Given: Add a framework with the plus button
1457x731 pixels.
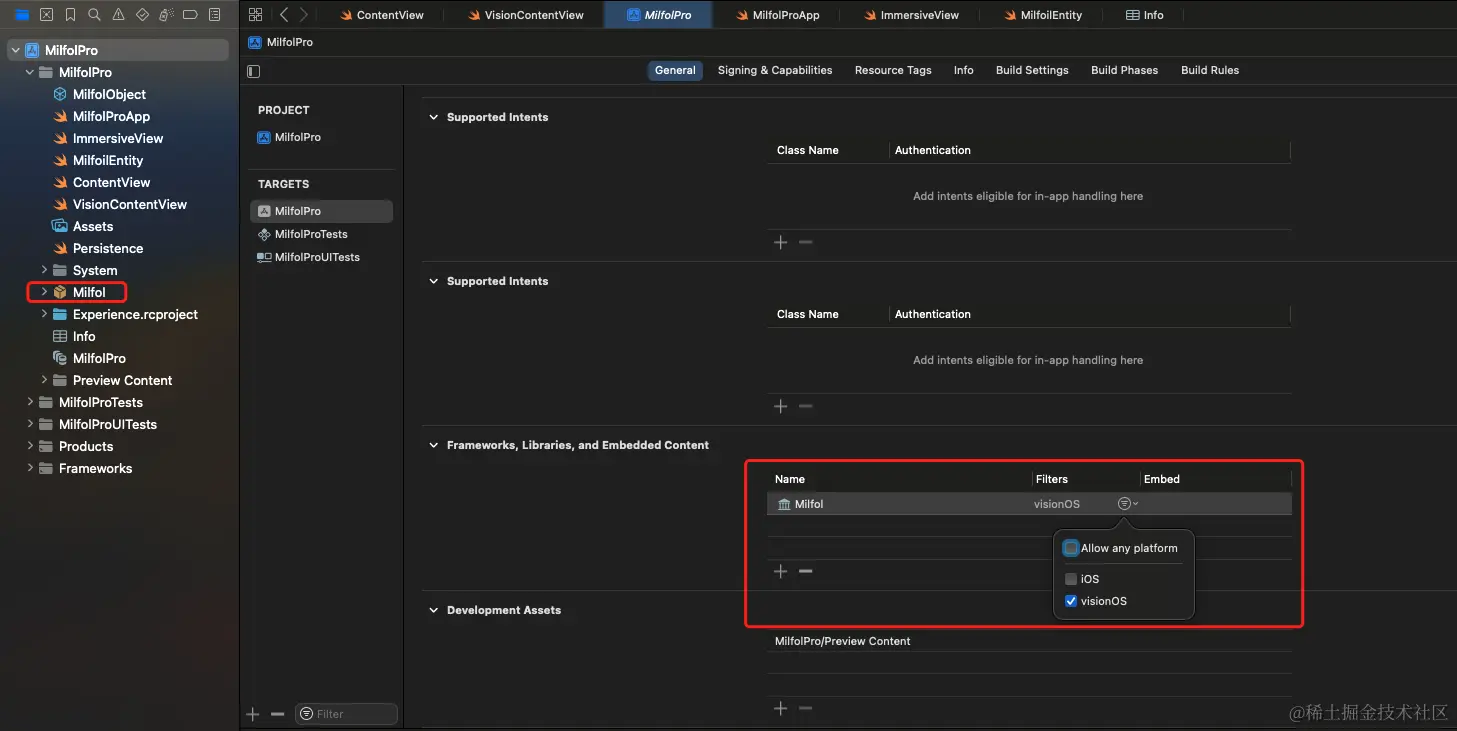Looking at the screenshot, I should pyautogui.click(x=781, y=571).
